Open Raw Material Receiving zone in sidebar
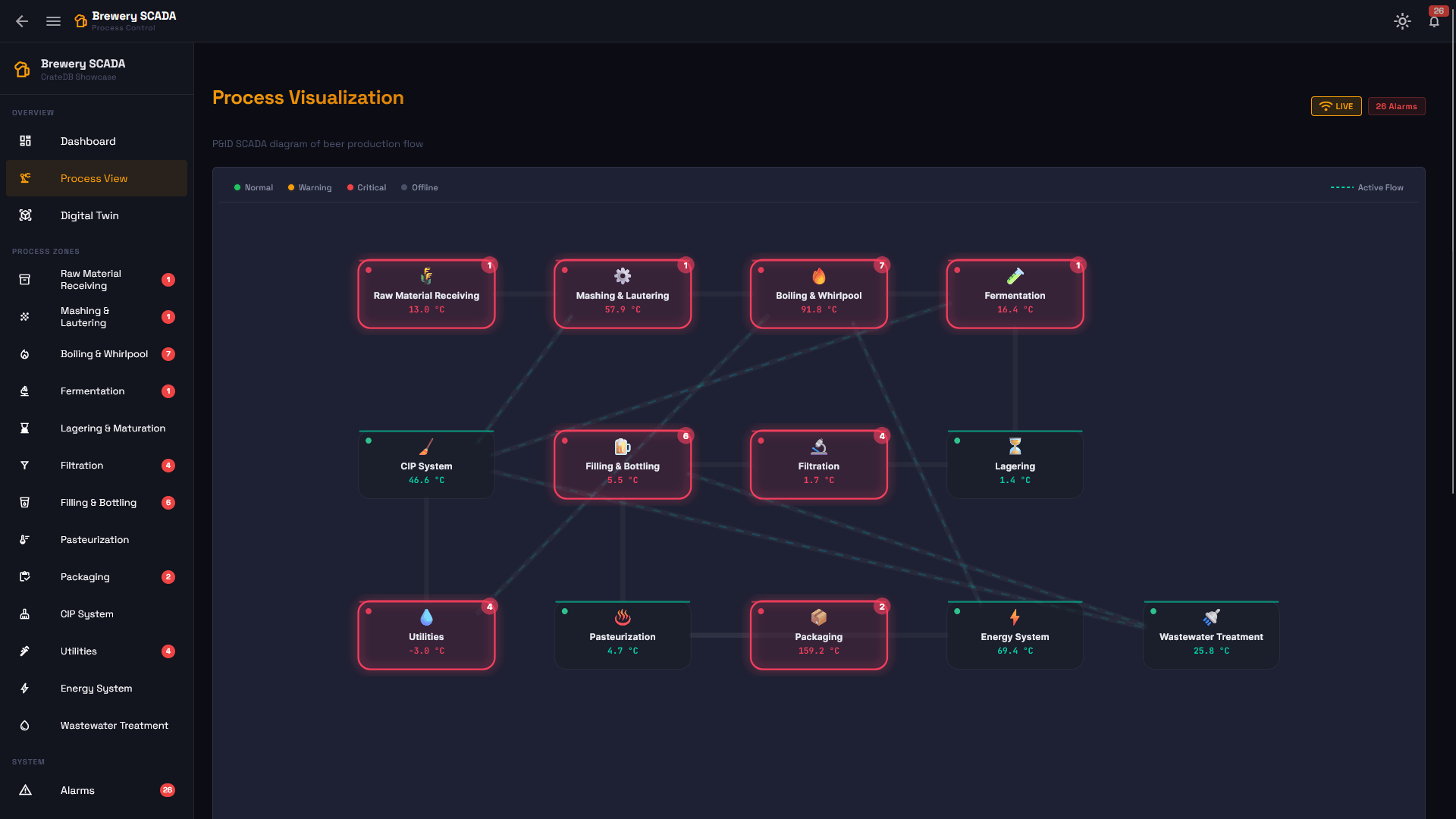The width and height of the screenshot is (1456, 819). (96, 280)
